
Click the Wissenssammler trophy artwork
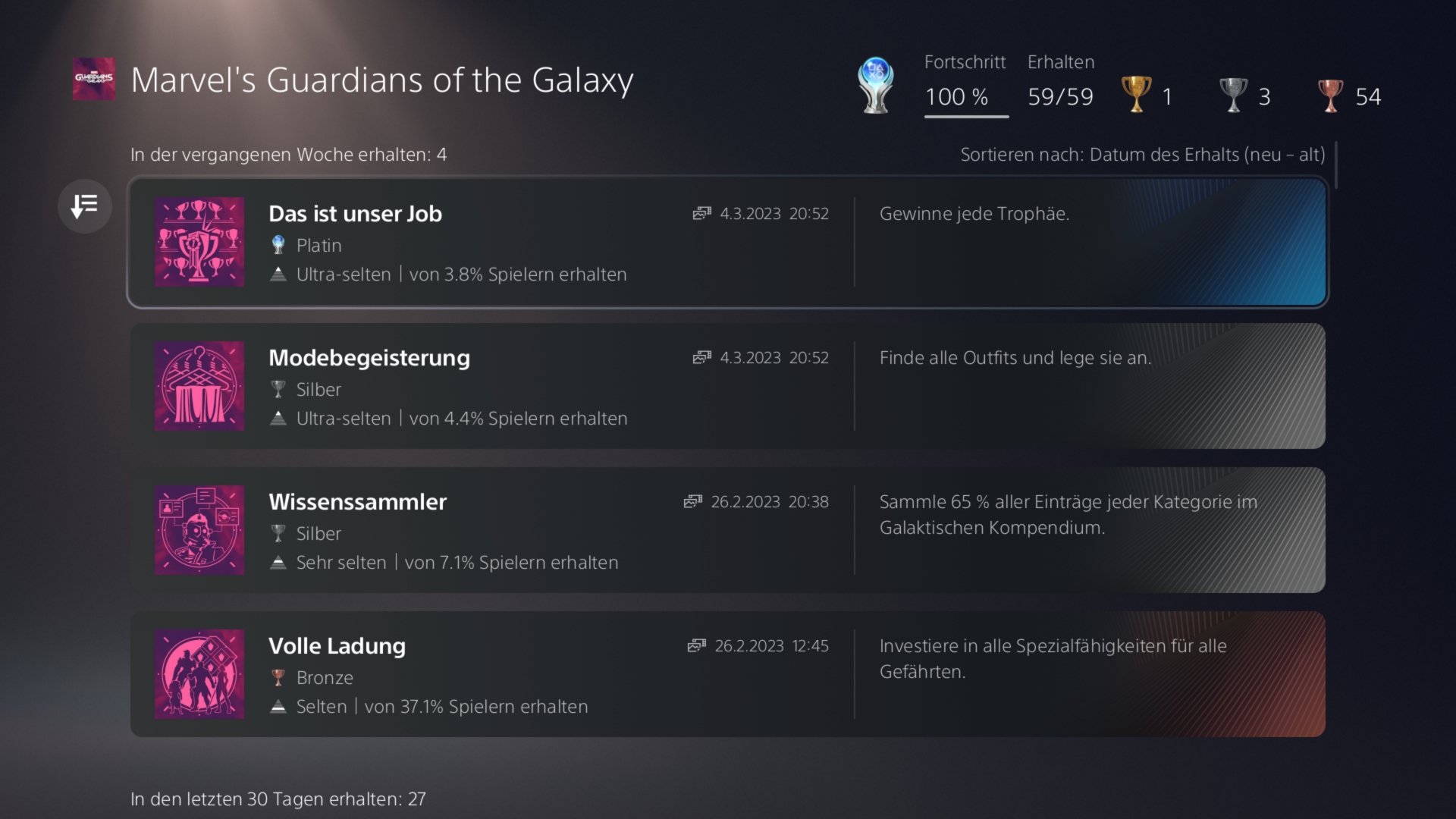coord(199,530)
